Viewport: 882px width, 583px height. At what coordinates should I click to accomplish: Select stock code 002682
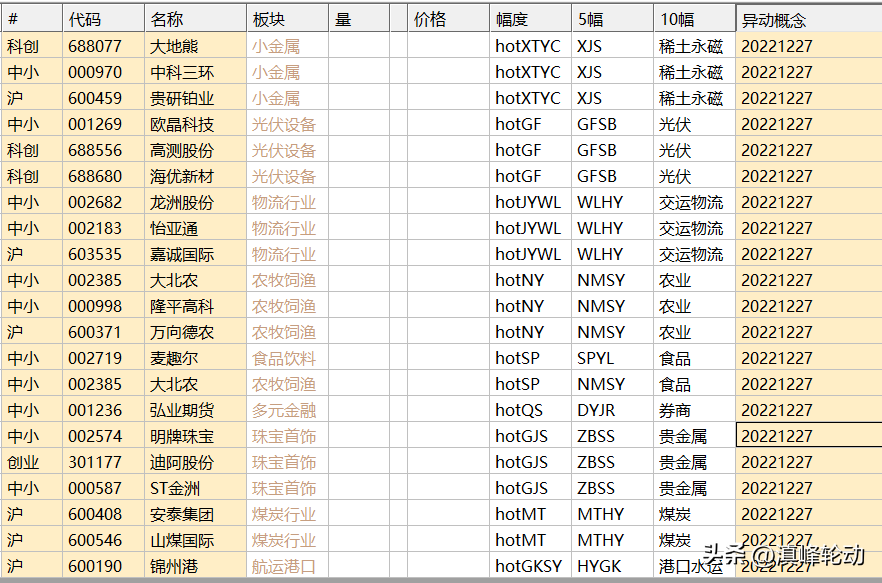[x=104, y=202]
